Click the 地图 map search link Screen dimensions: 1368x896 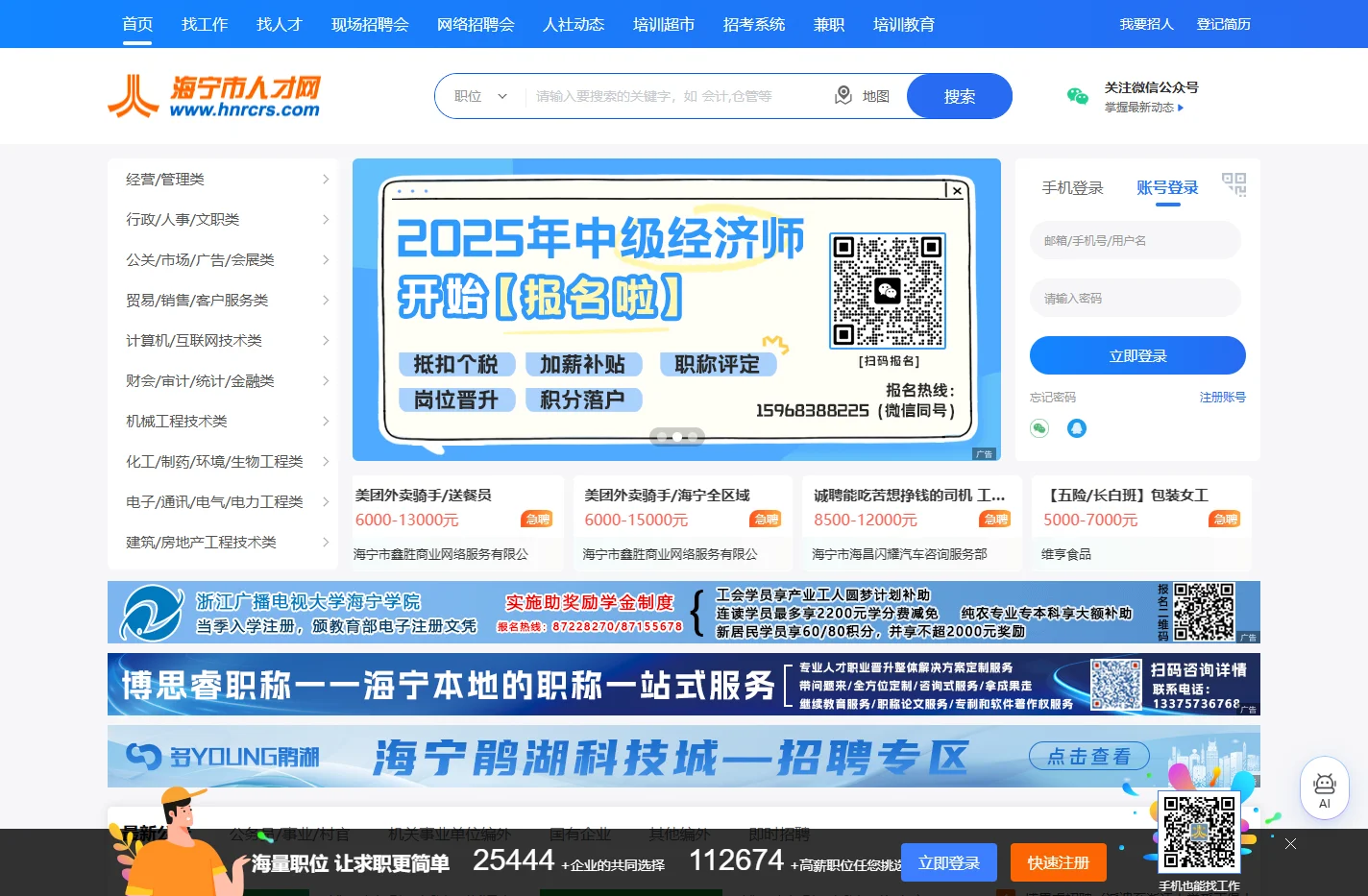point(876,96)
